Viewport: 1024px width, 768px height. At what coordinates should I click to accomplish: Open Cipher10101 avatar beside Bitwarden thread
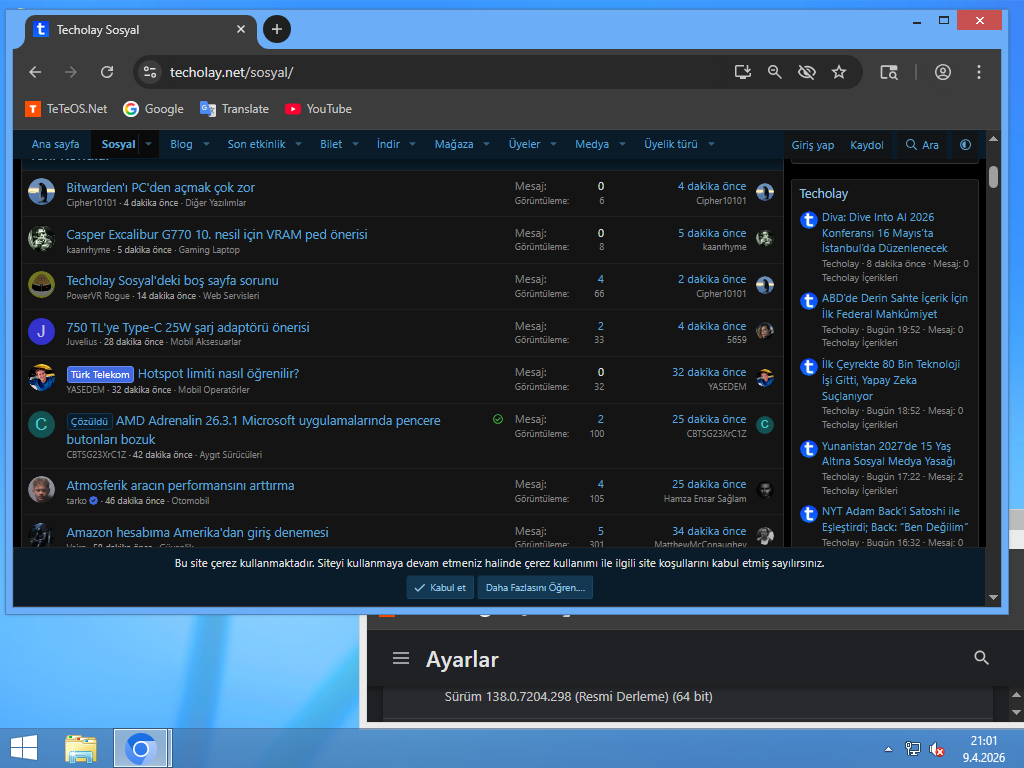click(x=41, y=192)
